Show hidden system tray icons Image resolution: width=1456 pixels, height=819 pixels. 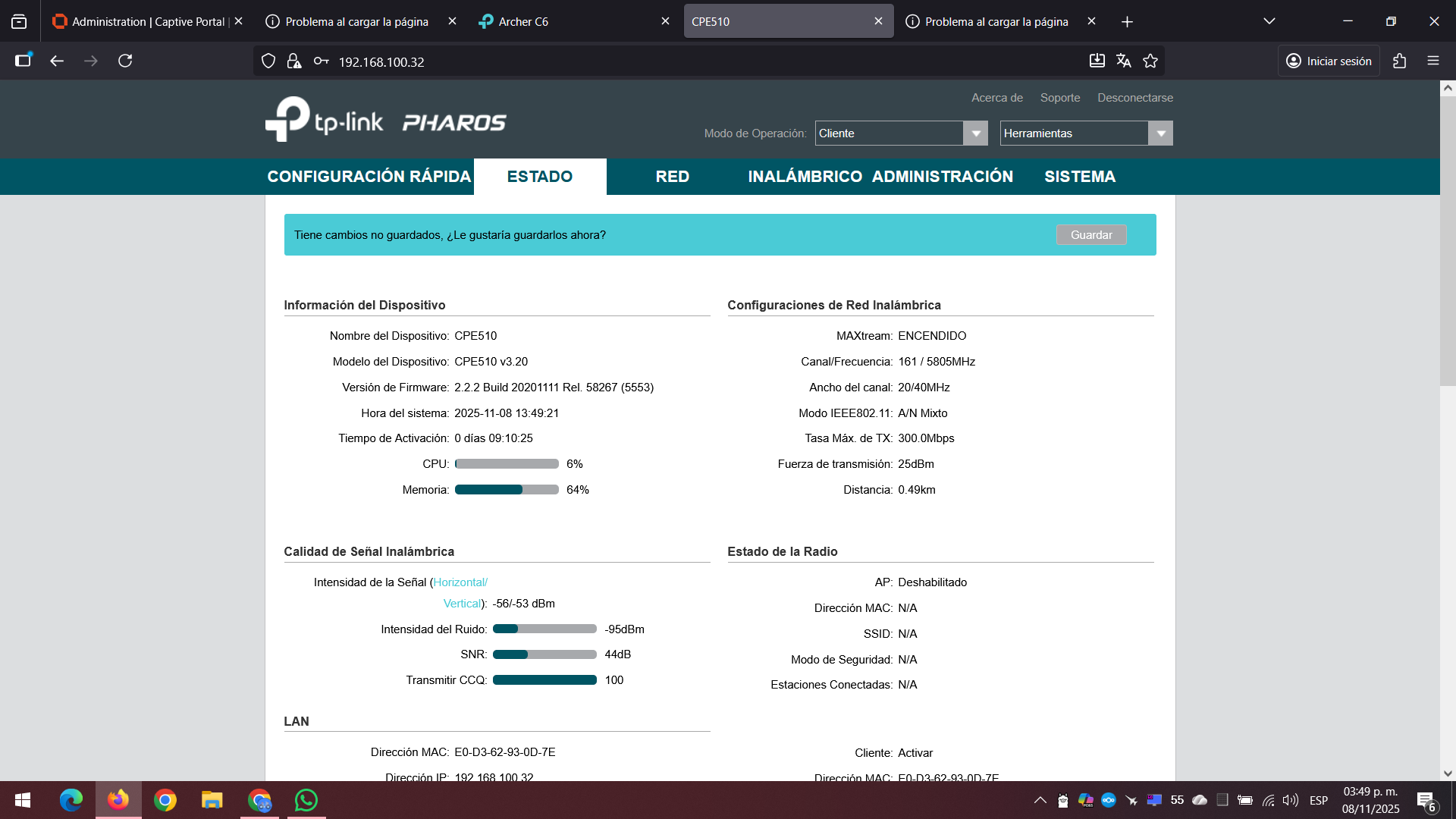[x=1040, y=800]
